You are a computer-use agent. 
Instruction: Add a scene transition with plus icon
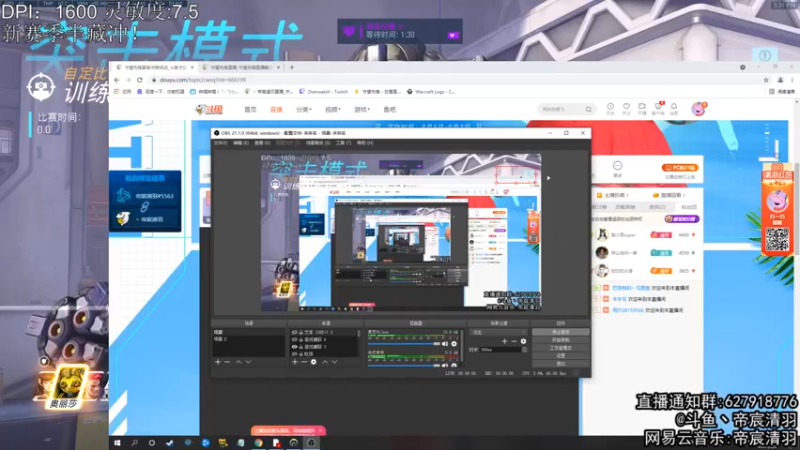click(504, 341)
